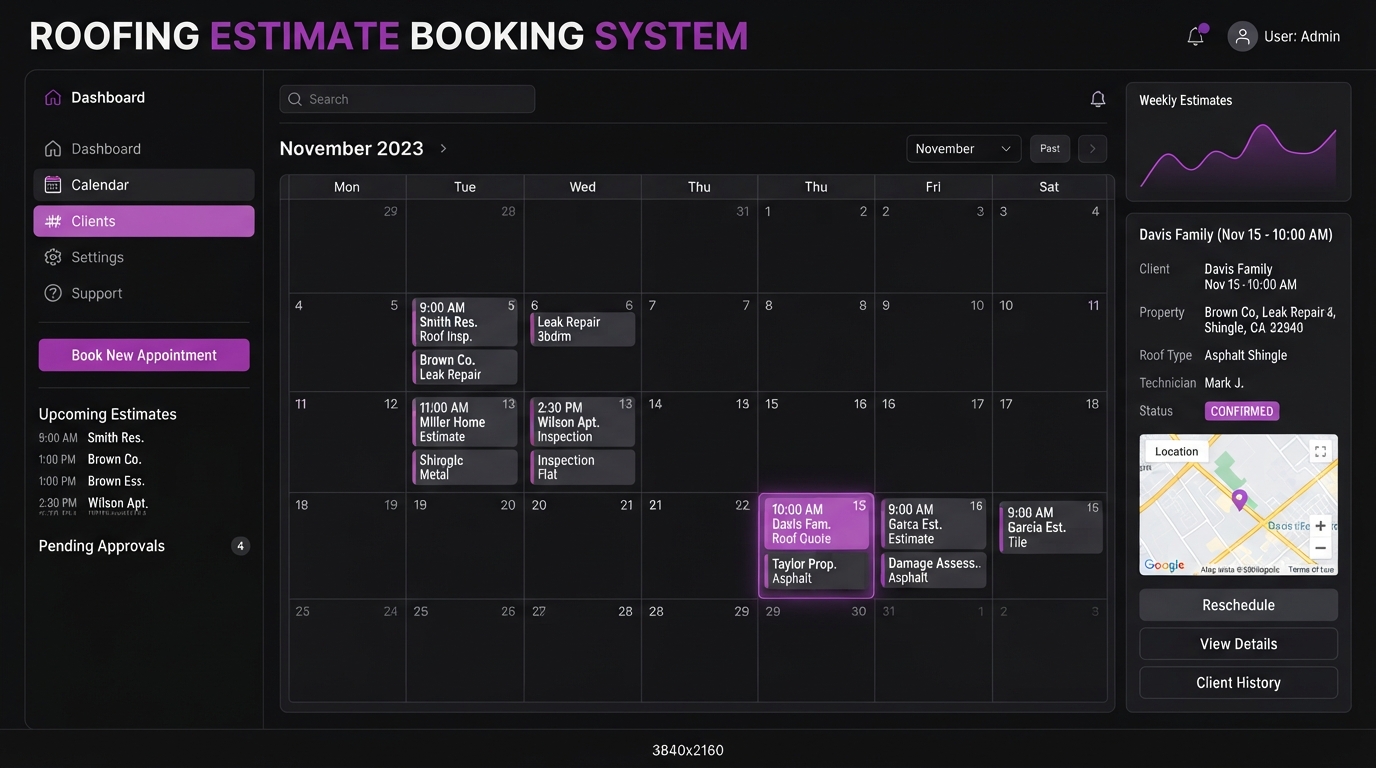Click the Calendar icon in the sidebar
Image resolution: width=1376 pixels, height=768 pixels.
point(53,185)
